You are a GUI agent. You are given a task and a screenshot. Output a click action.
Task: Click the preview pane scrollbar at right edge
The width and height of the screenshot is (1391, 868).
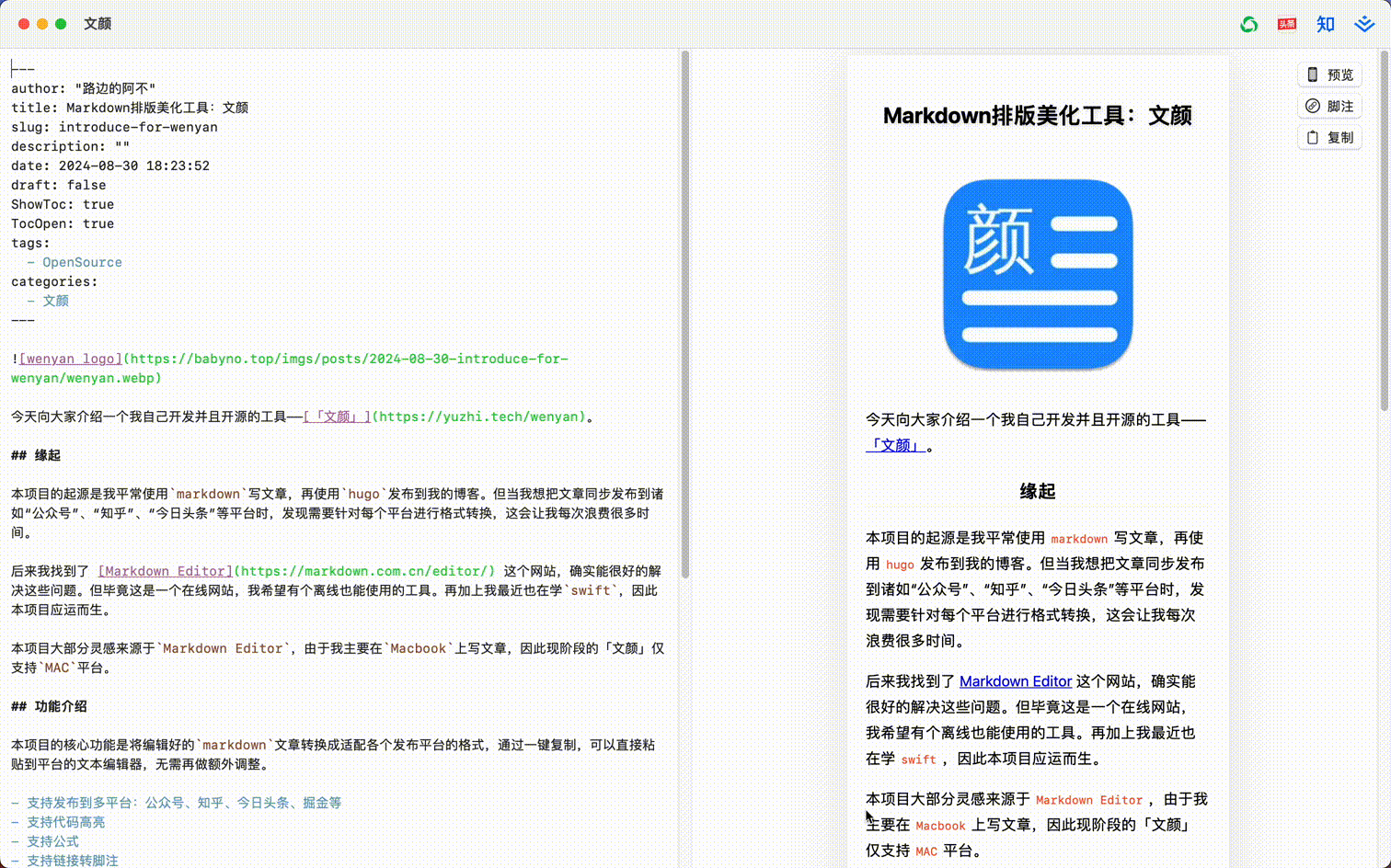1385,230
